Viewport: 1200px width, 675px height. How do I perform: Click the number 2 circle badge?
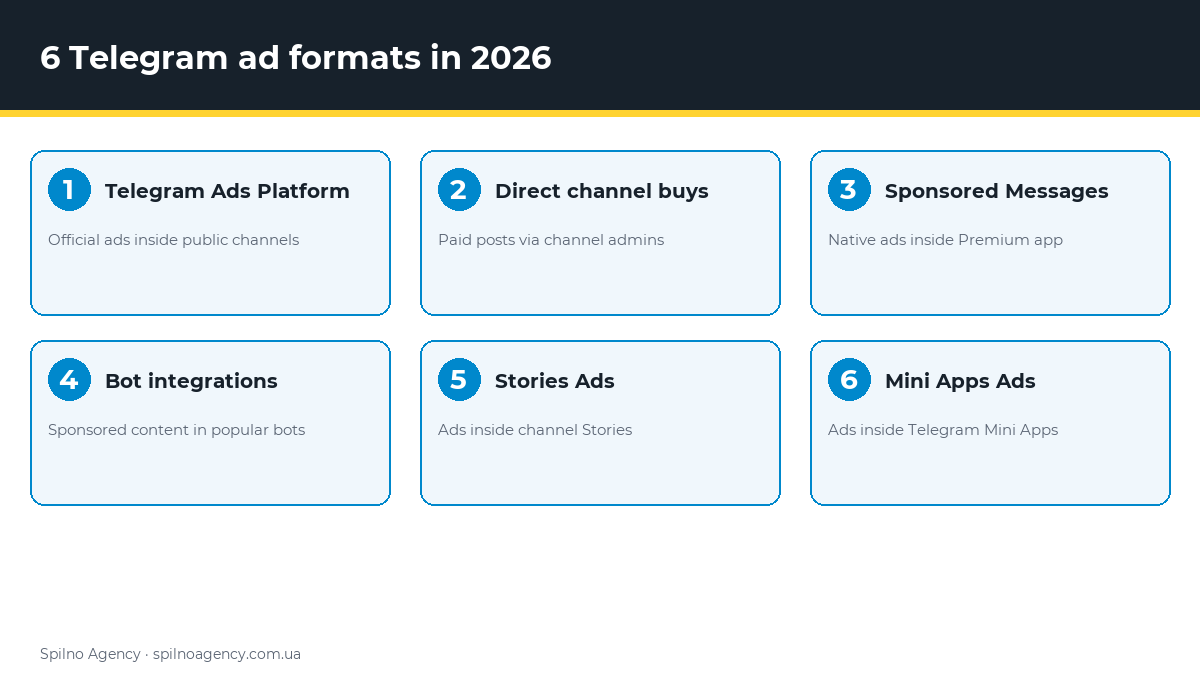[459, 189]
